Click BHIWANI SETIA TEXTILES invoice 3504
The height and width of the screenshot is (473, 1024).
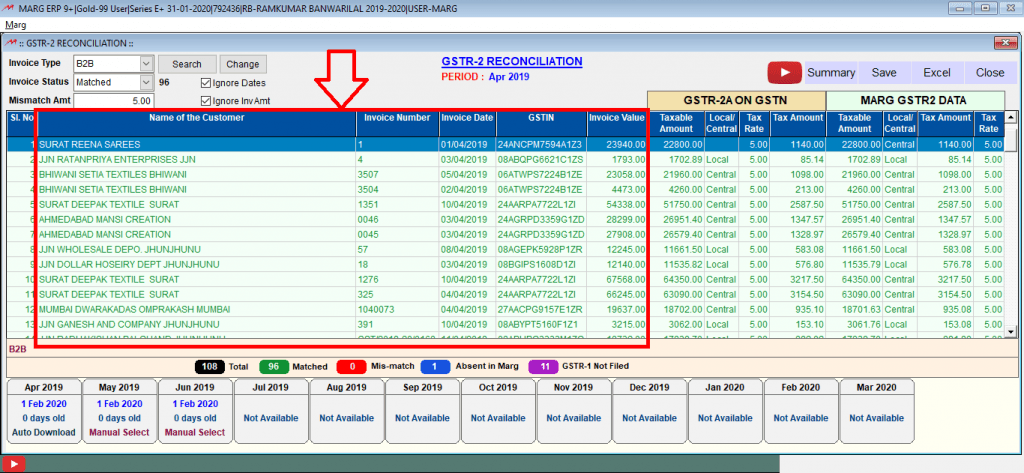tap(505, 189)
